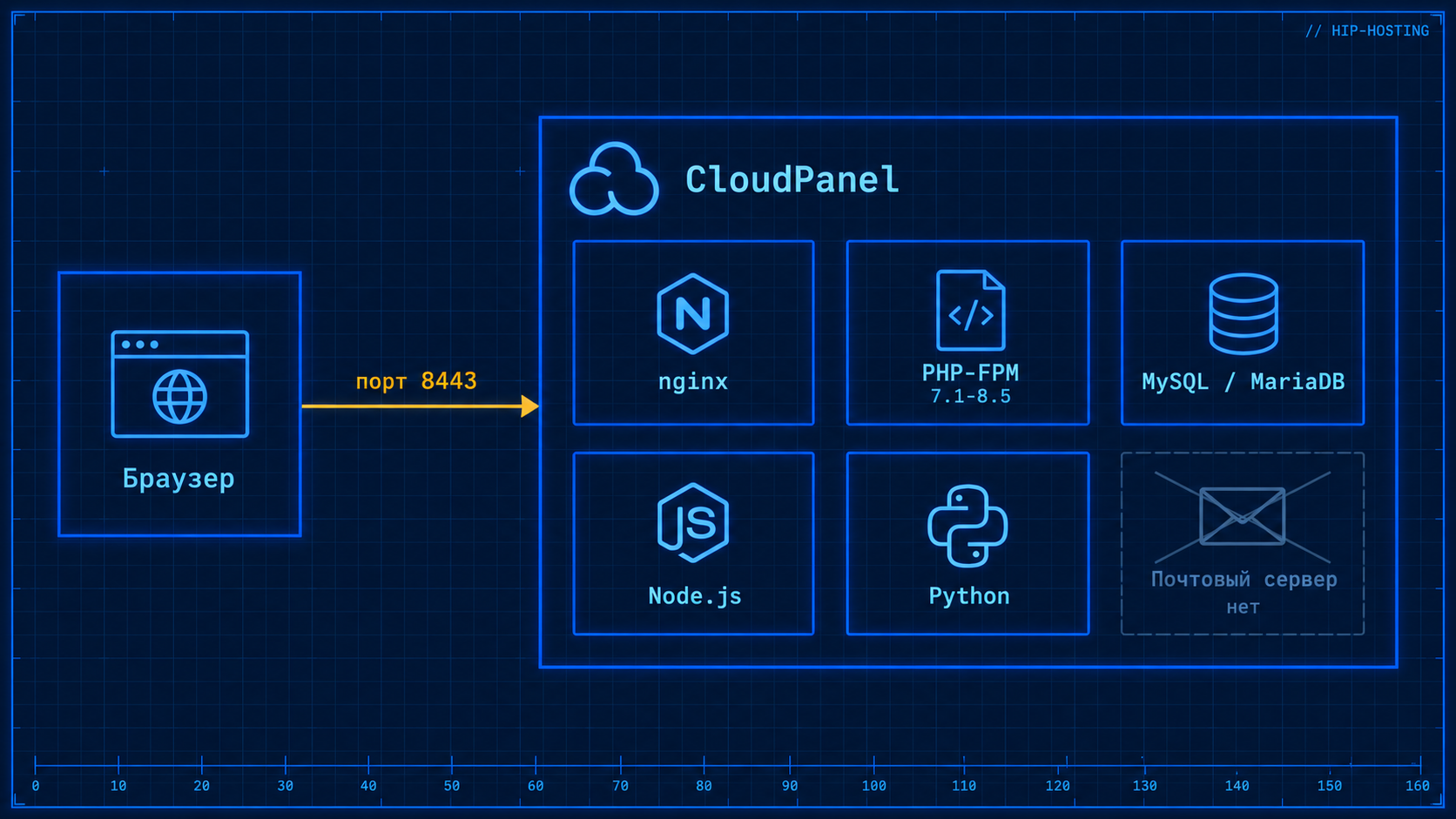
Task: Click the 'порт 8443' label
Action: (416, 381)
